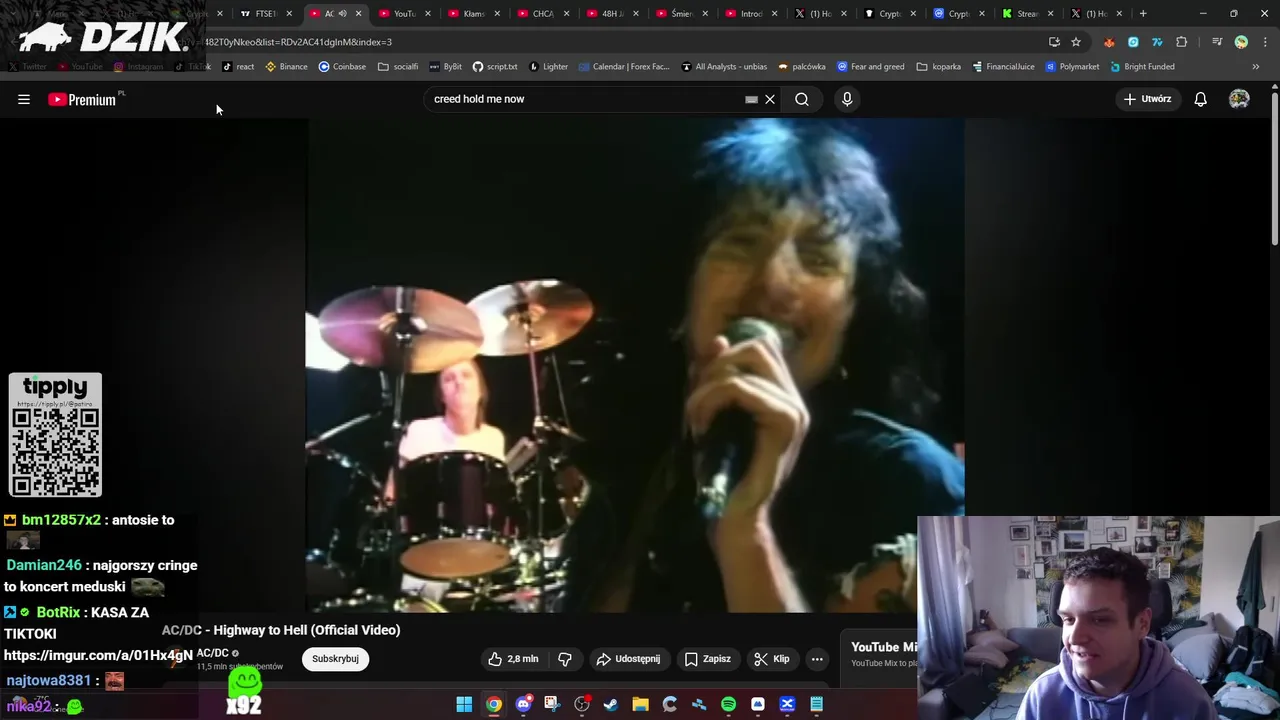1280x720 pixels.
Task: Open the media control icon in toolbar
Action: [1217, 42]
